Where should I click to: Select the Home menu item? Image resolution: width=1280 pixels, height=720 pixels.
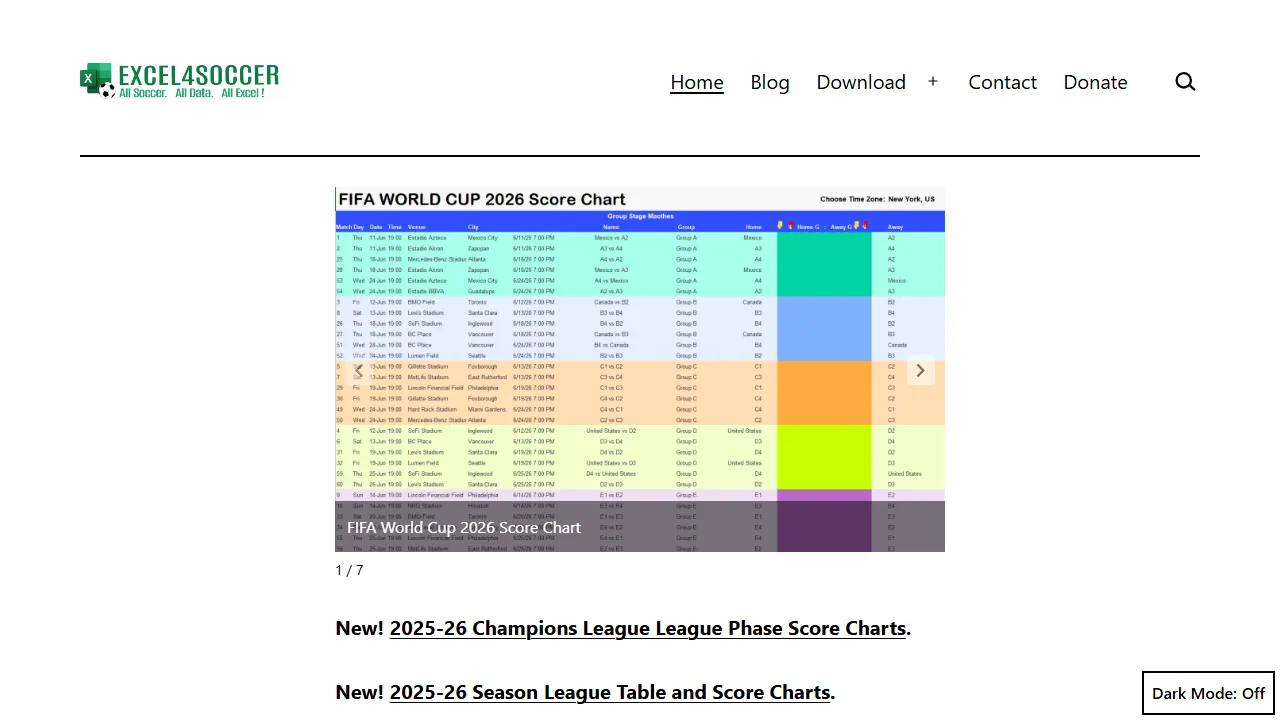pyautogui.click(x=696, y=82)
